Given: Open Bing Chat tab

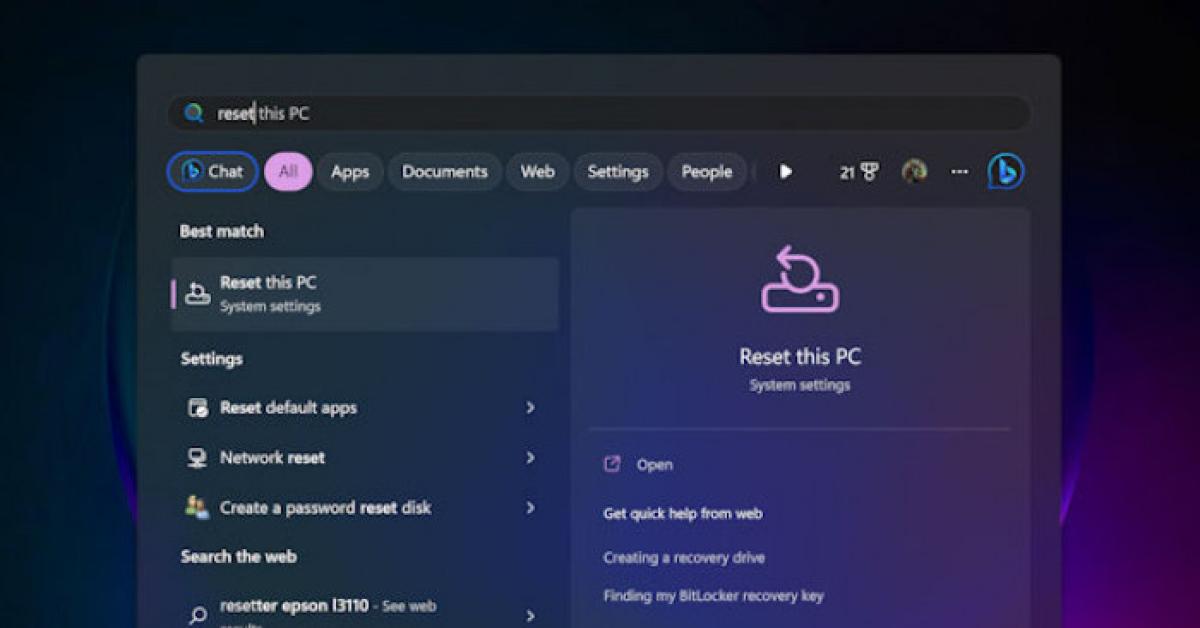Looking at the screenshot, I should (213, 172).
